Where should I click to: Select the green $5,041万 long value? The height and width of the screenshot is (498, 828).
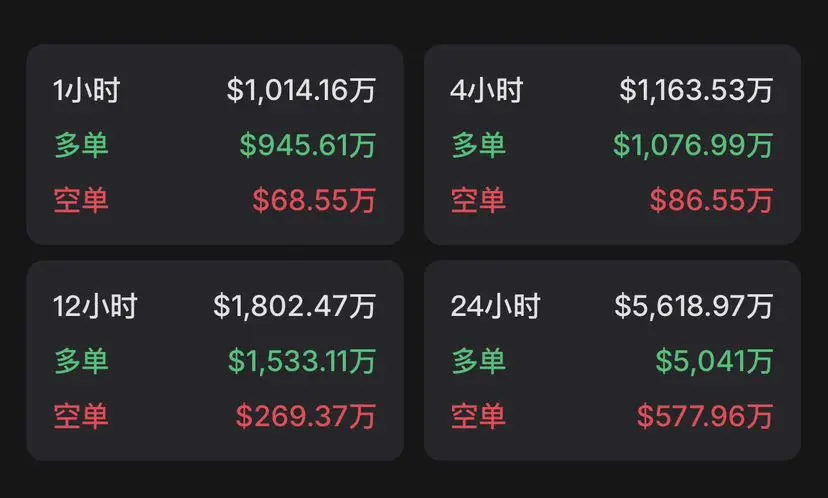(714, 361)
